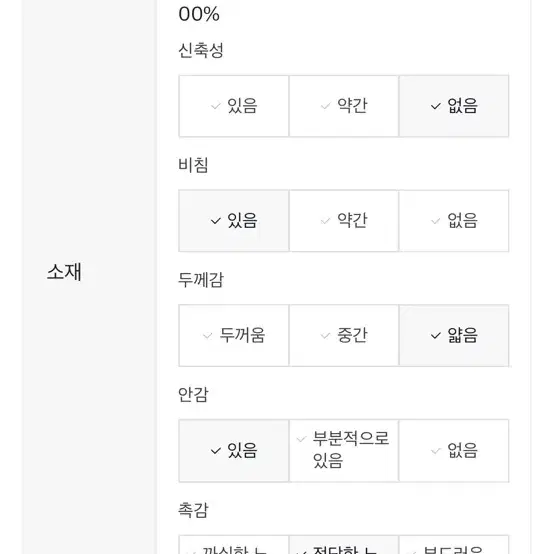Image resolution: width=554 pixels, height=554 pixels.
Task: Set 비침 to 없음
Action: [454, 221]
